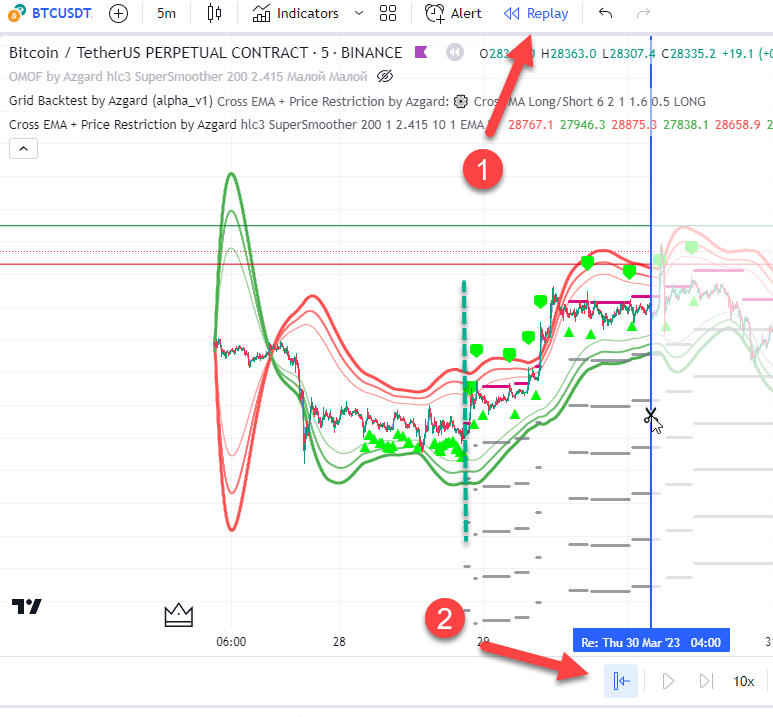
Task: Click the 28 date axis label
Action: (339, 642)
